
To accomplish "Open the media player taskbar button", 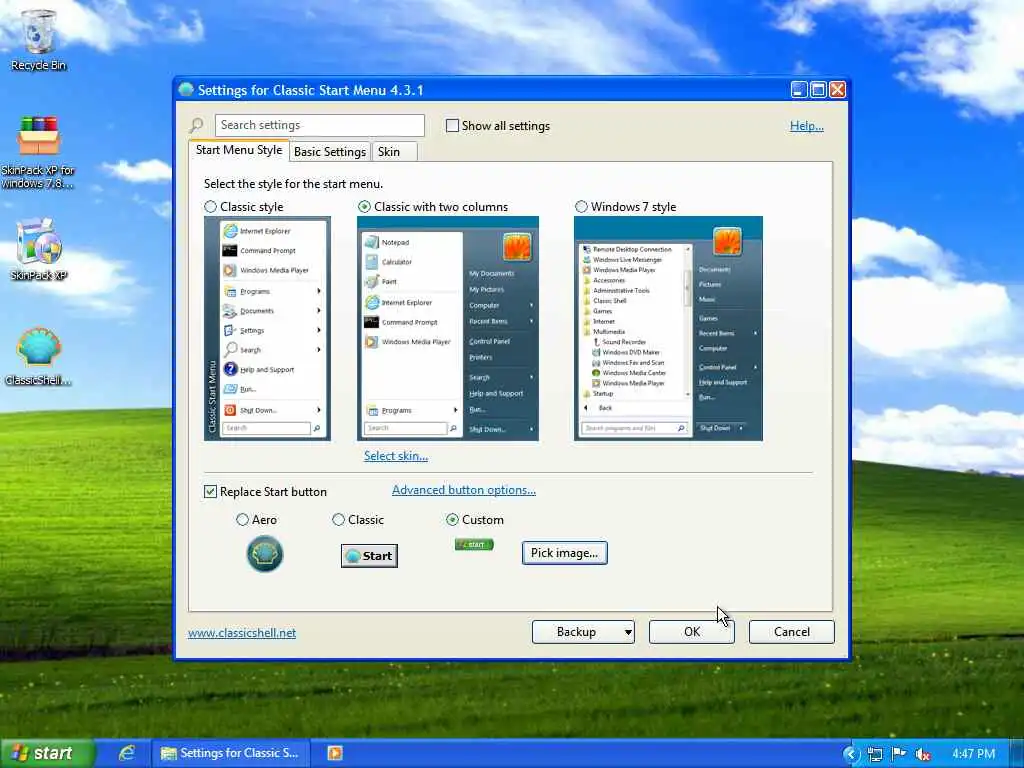I will [335, 753].
